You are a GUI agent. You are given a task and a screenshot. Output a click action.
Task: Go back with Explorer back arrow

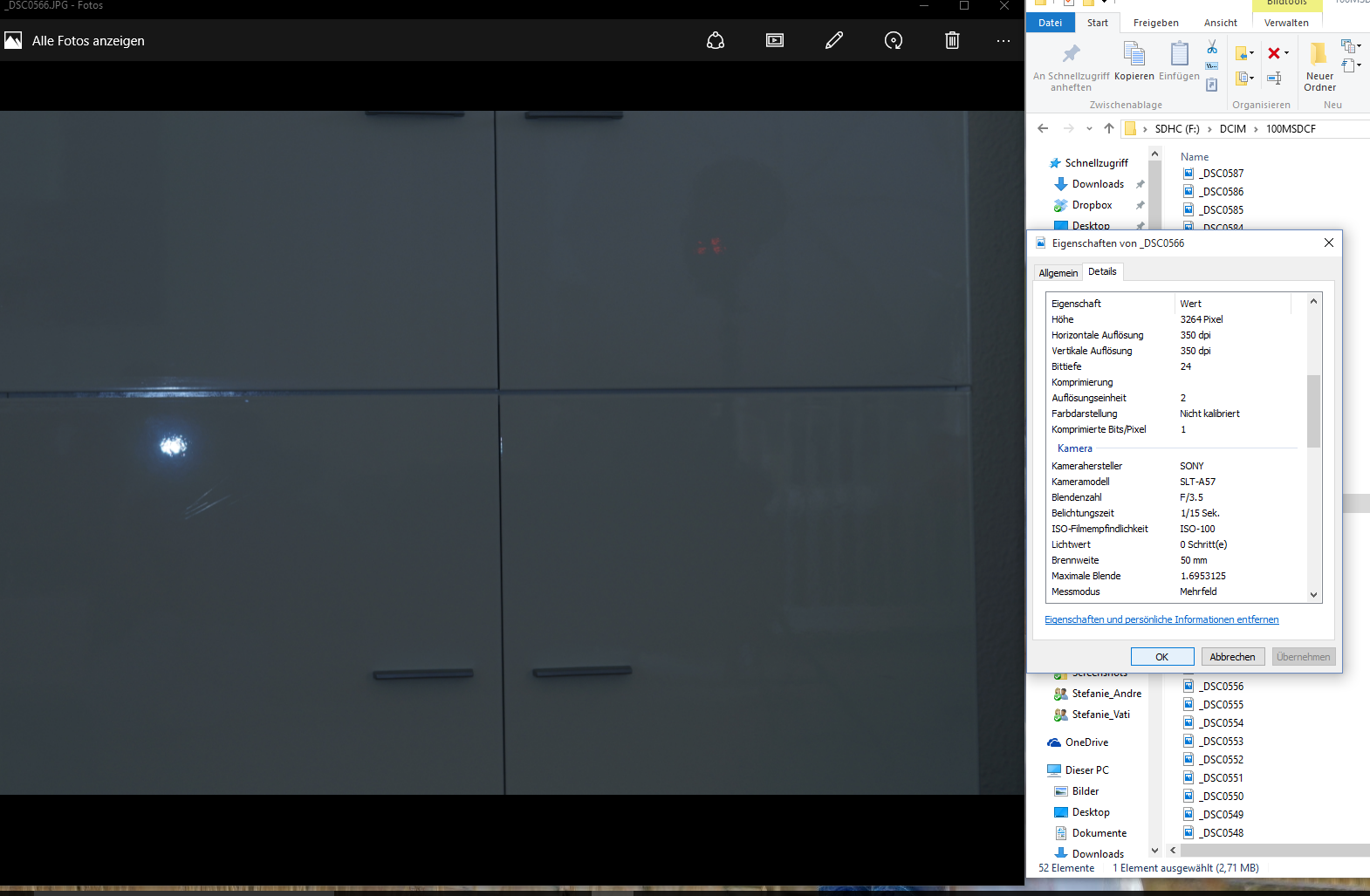pyautogui.click(x=1043, y=128)
